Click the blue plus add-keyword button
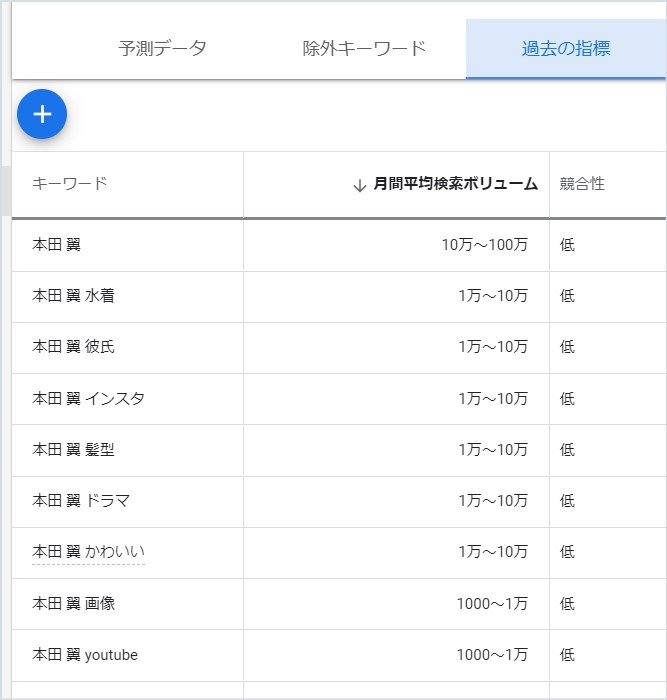667x700 pixels. [x=42, y=114]
